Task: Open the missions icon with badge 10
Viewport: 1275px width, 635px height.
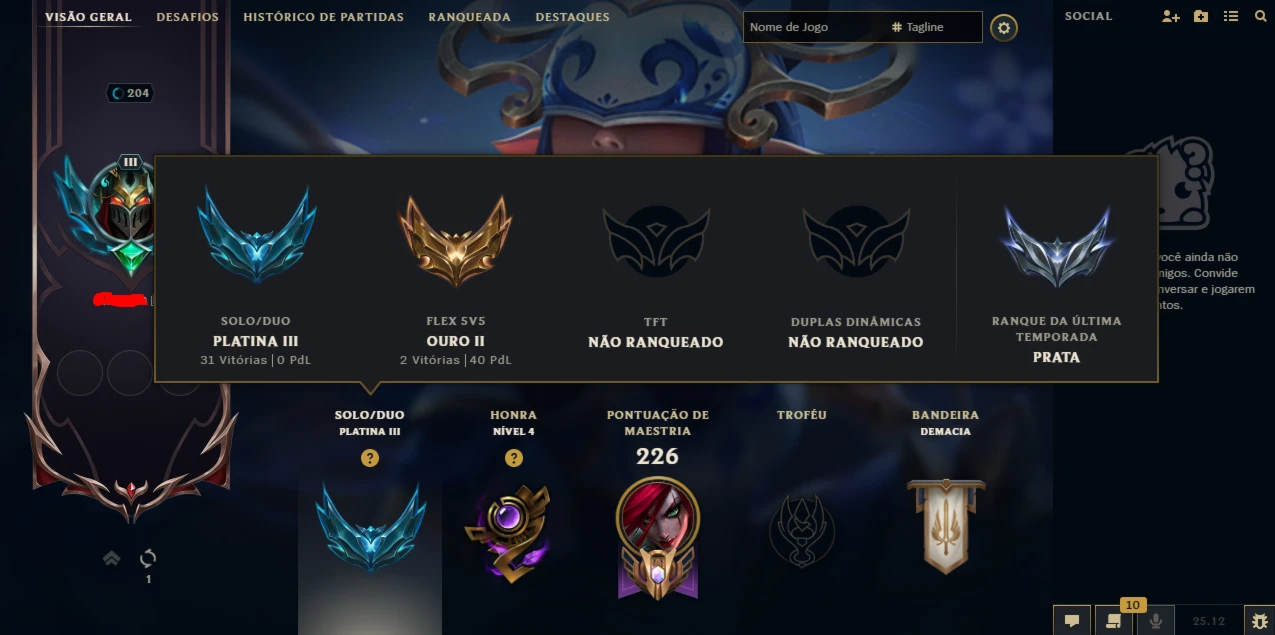Action: pos(1113,620)
